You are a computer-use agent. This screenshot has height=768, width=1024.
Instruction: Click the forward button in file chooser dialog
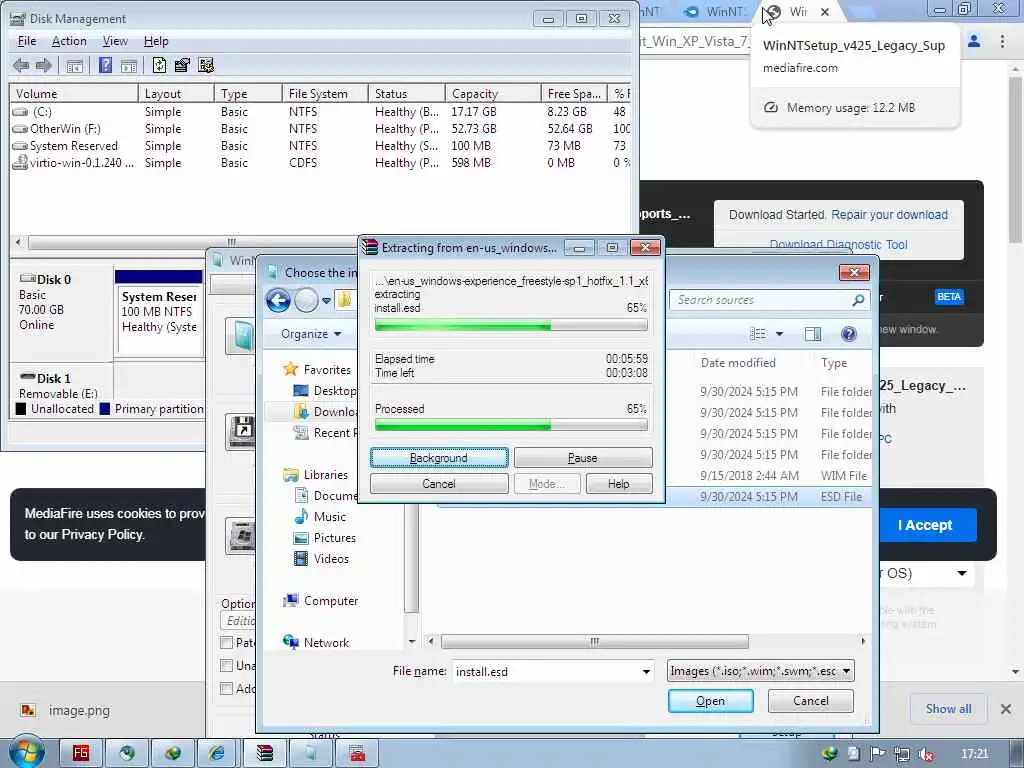click(306, 300)
